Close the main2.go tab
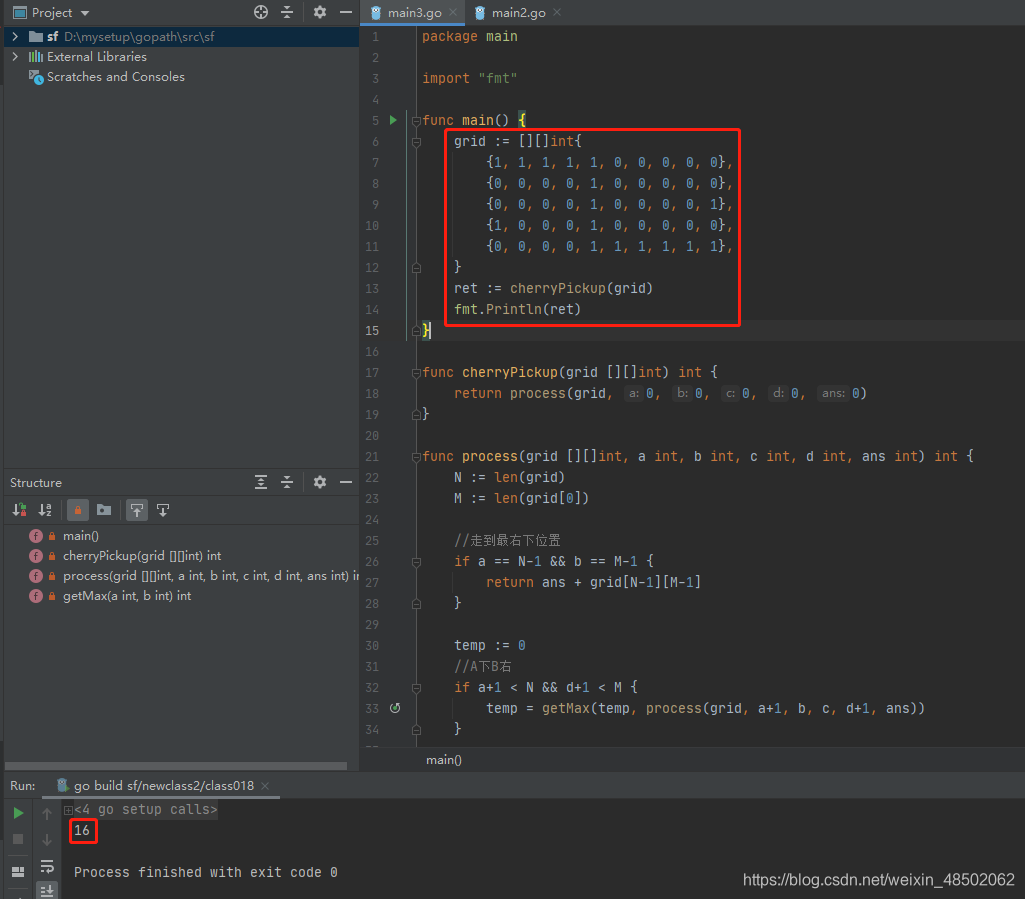1025x899 pixels. coord(557,12)
